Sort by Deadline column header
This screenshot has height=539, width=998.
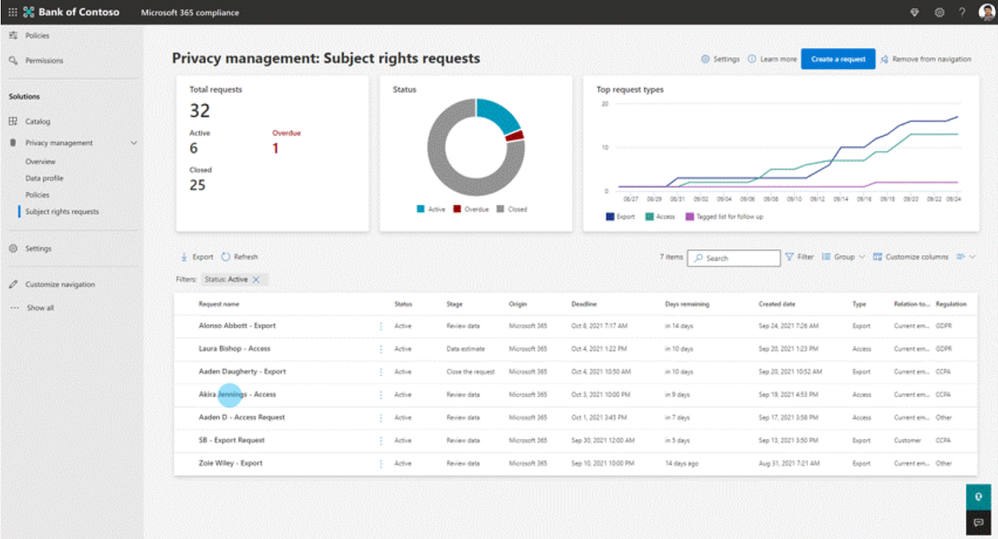(584, 304)
